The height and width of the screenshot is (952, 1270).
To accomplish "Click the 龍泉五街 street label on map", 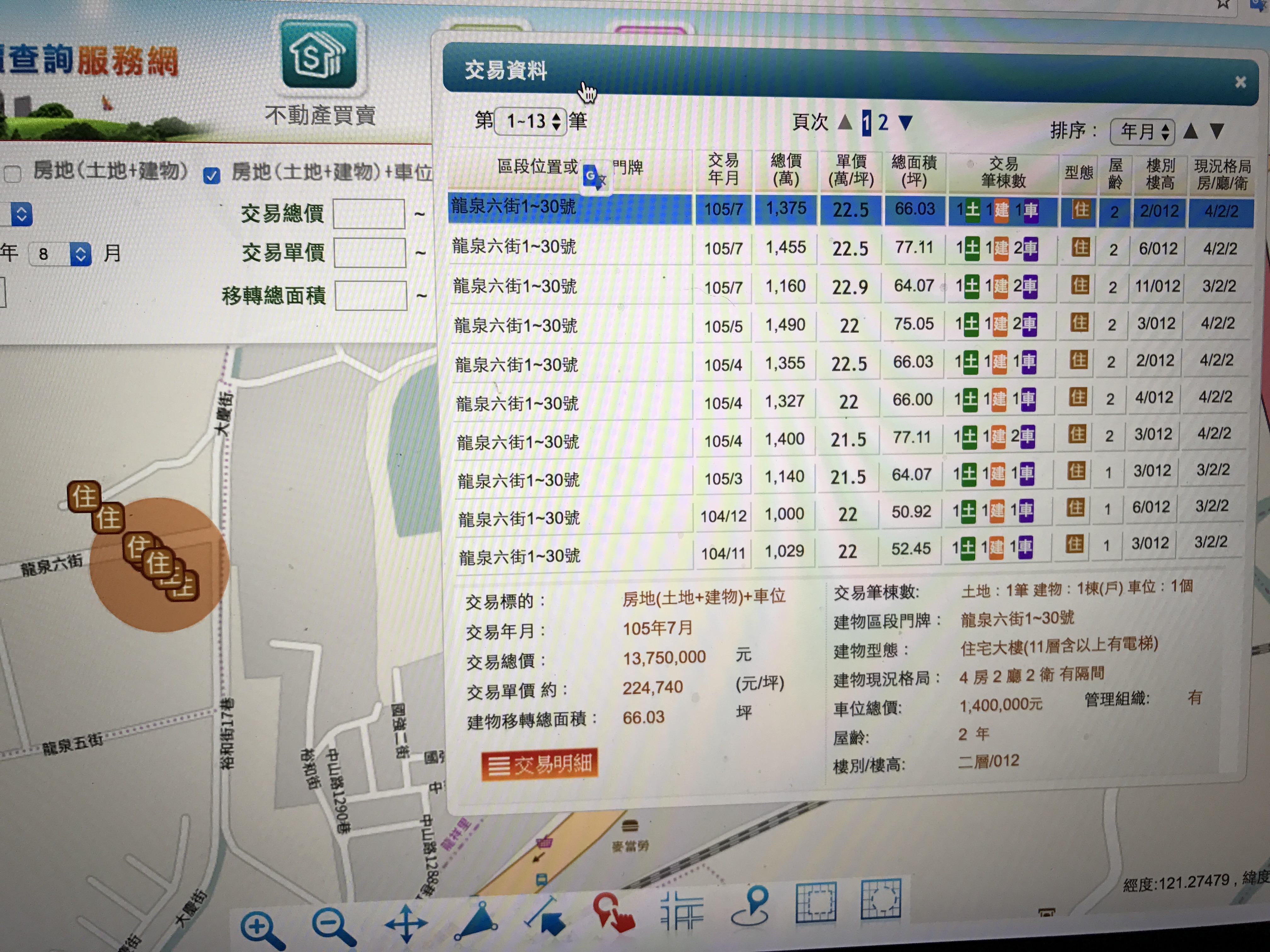I will click(x=72, y=745).
